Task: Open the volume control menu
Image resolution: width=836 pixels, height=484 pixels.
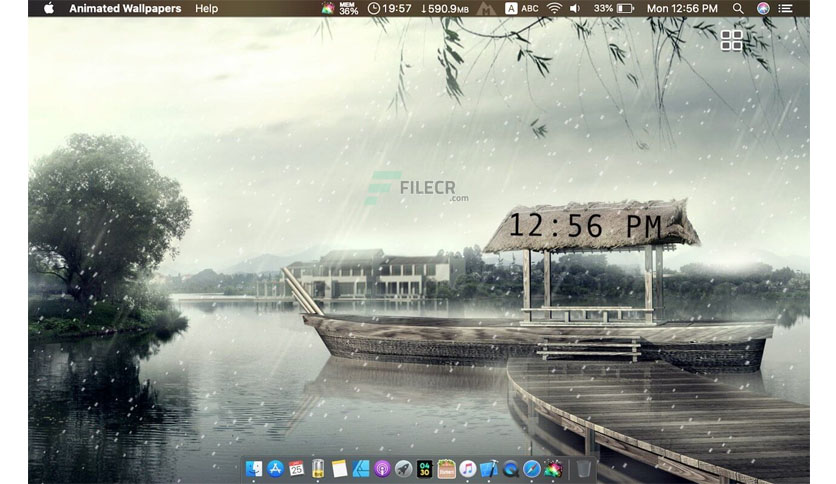Action: coord(575,9)
